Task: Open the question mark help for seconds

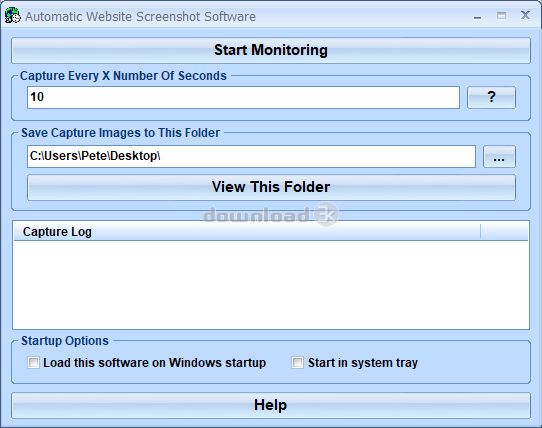Action: pyautogui.click(x=491, y=97)
